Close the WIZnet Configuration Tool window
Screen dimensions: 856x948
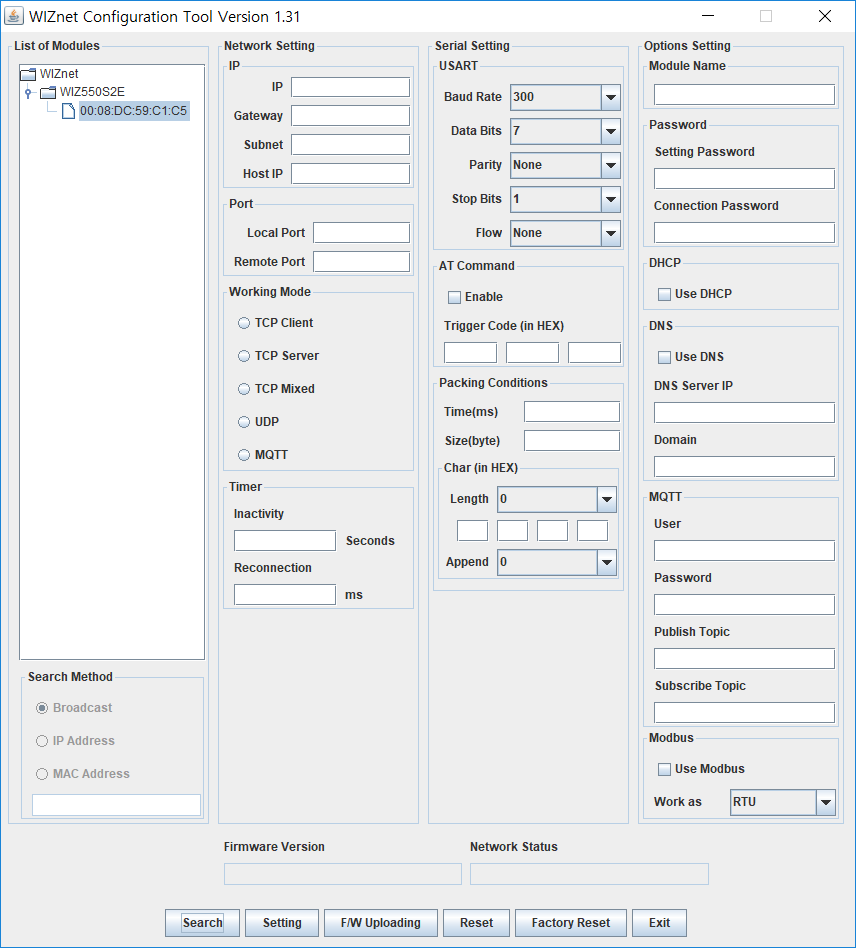[825, 16]
